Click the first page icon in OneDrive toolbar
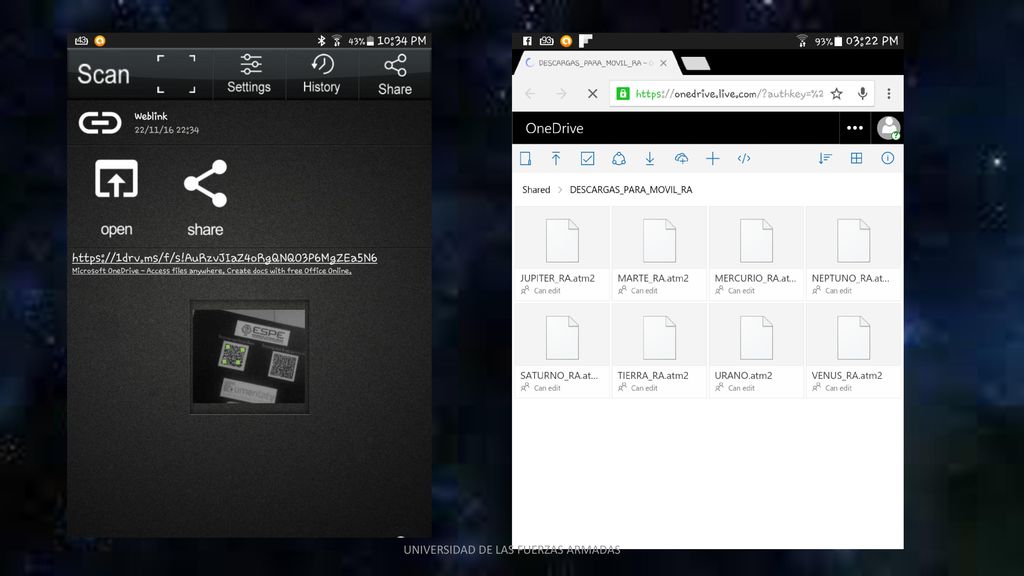Viewport: 1024px width, 576px height. coord(525,159)
